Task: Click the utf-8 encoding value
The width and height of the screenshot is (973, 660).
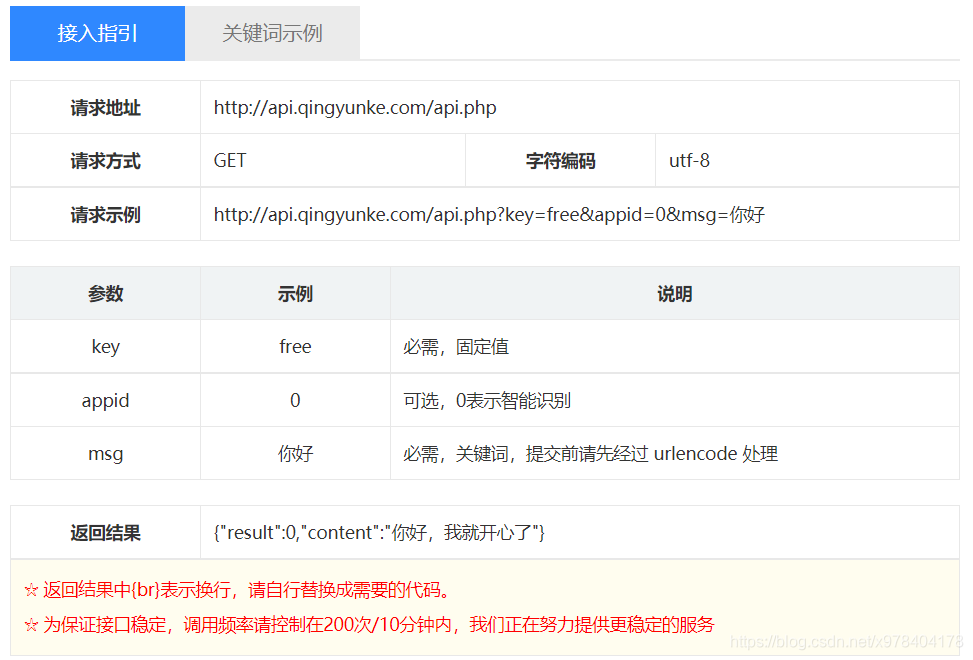Action: point(689,161)
